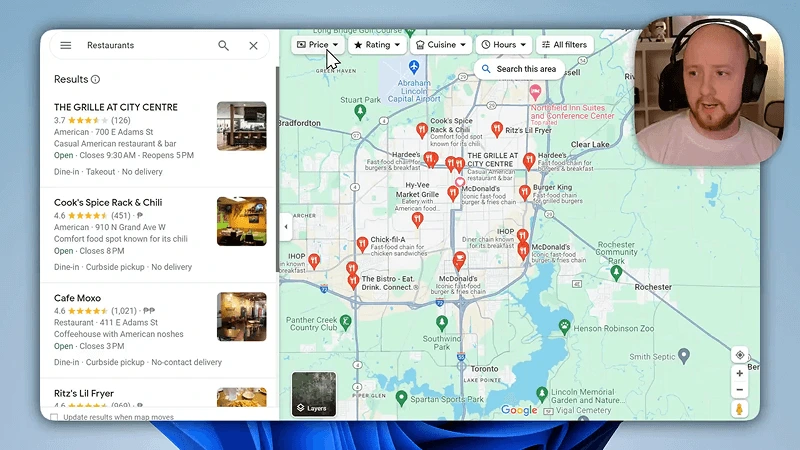The width and height of the screenshot is (800, 450).
Task: Click Abraham Lincoln Capital Airport plane icon
Action: point(414,66)
